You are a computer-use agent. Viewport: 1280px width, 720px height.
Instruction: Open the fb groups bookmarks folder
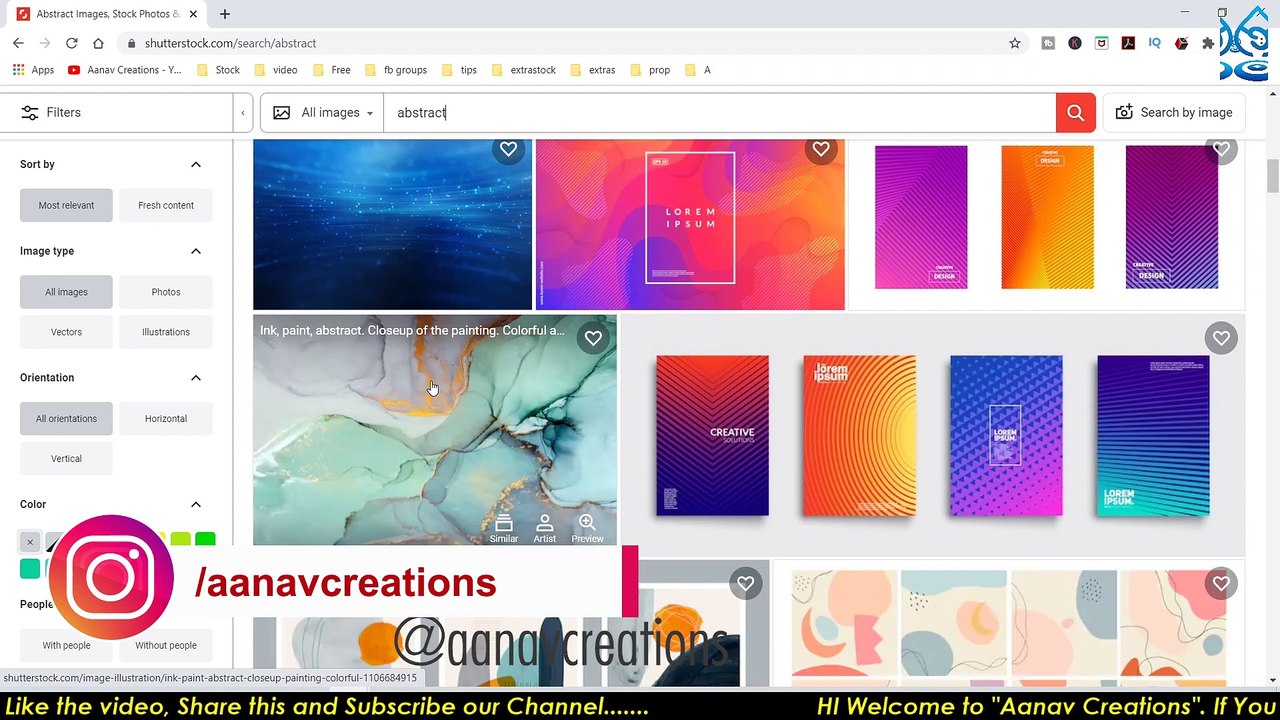click(x=395, y=70)
